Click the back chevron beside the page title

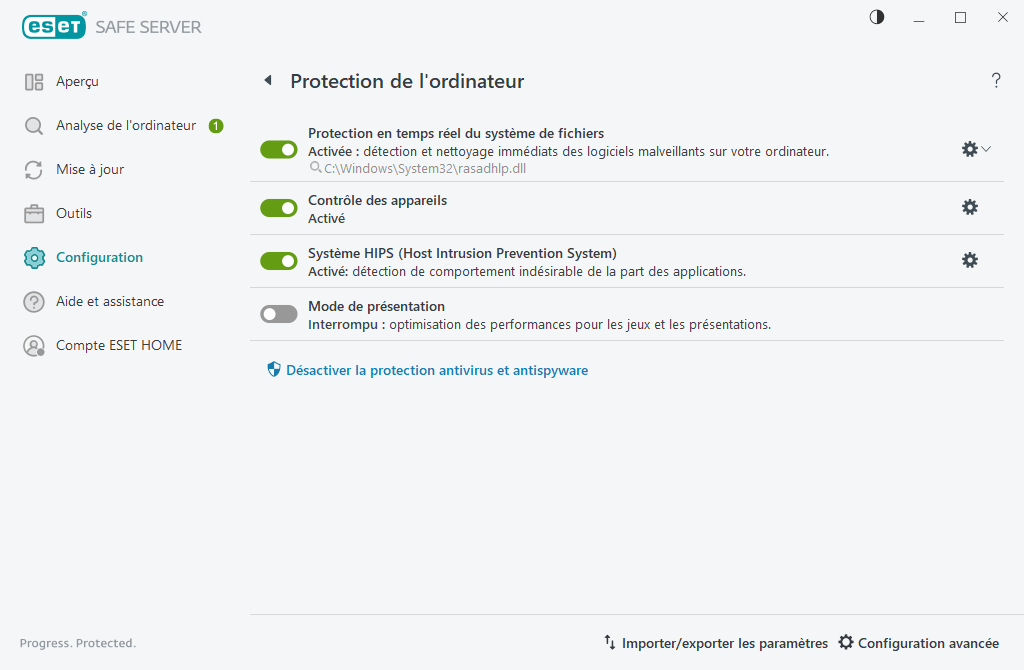pyautogui.click(x=267, y=80)
